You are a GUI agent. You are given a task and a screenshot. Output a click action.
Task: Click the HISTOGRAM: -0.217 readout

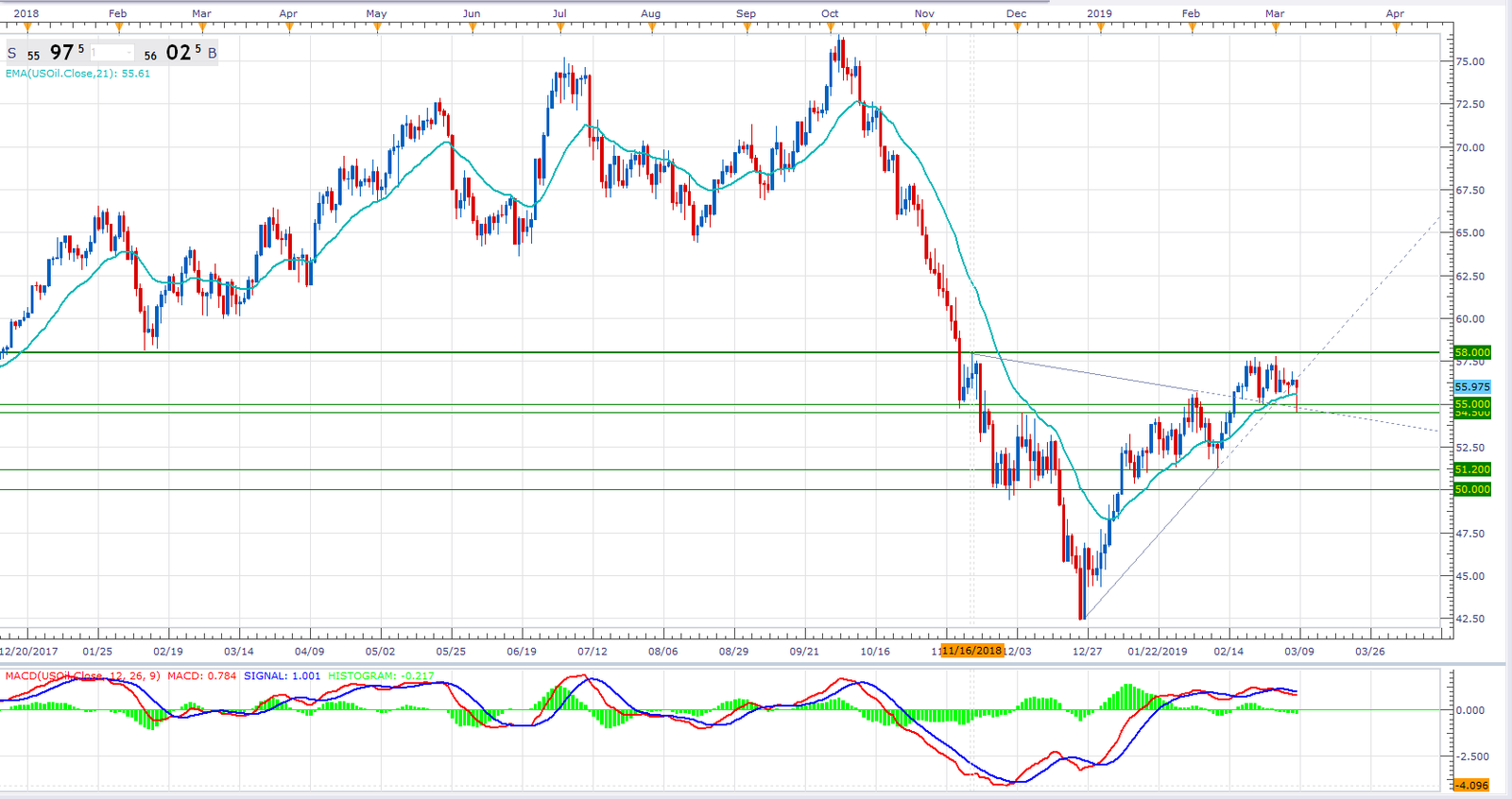click(381, 676)
